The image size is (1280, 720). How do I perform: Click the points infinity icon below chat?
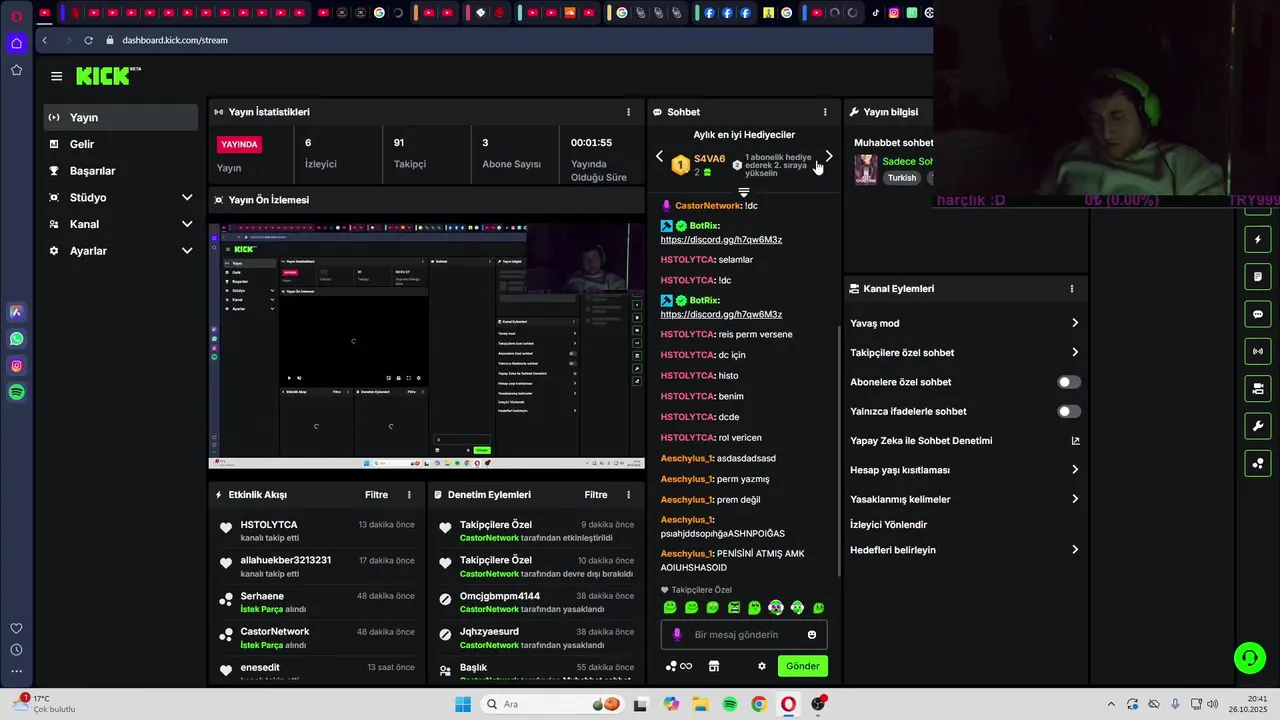[679, 666]
